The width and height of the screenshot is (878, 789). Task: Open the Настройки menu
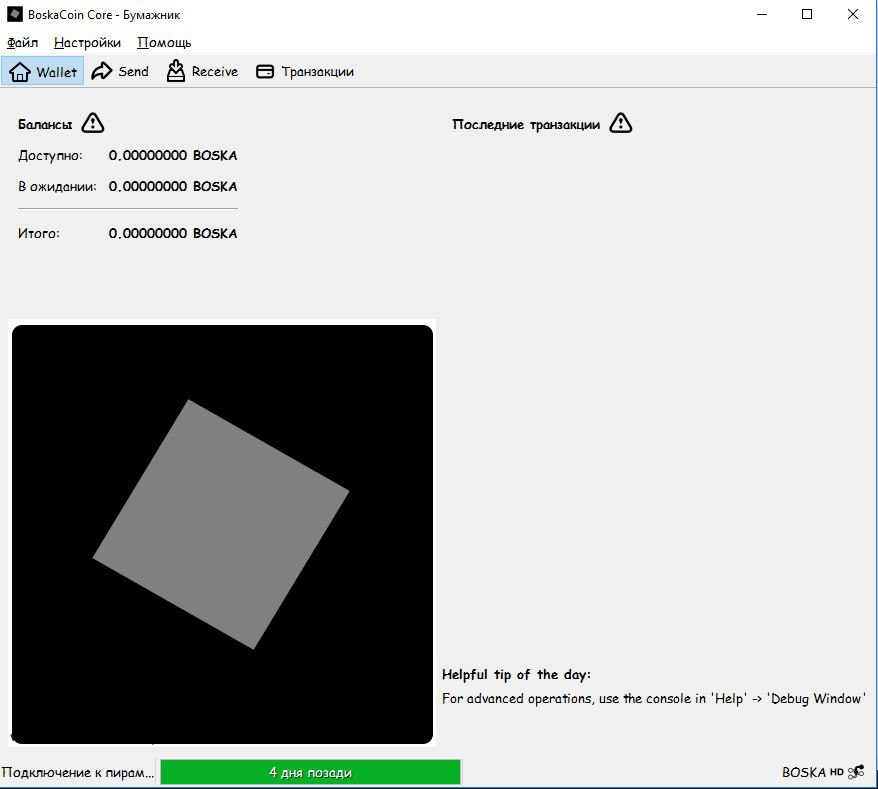(x=87, y=43)
